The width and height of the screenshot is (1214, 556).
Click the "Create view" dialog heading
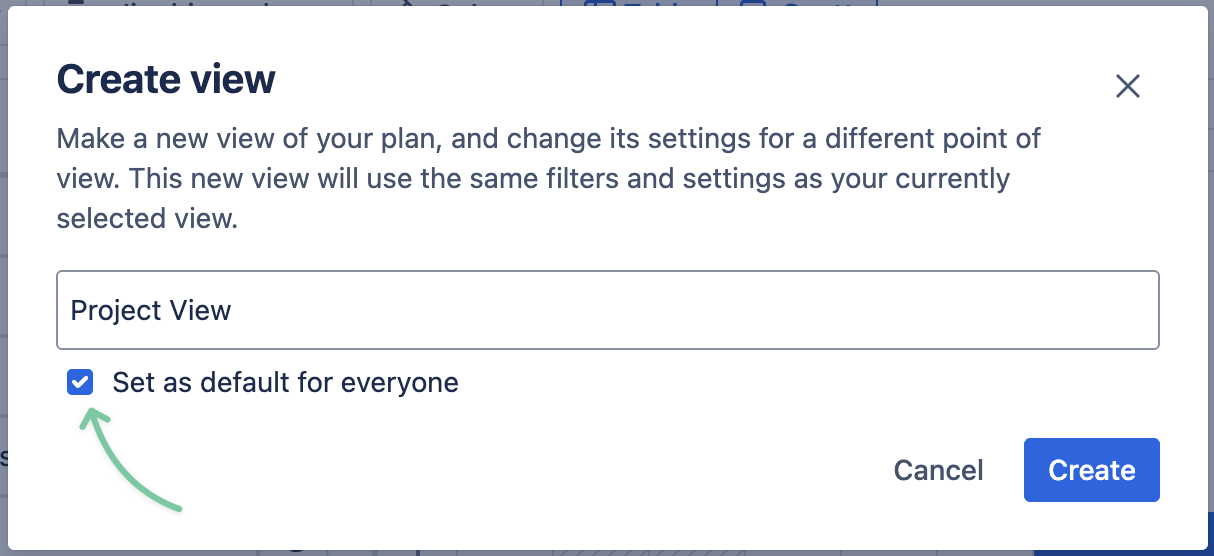166,79
